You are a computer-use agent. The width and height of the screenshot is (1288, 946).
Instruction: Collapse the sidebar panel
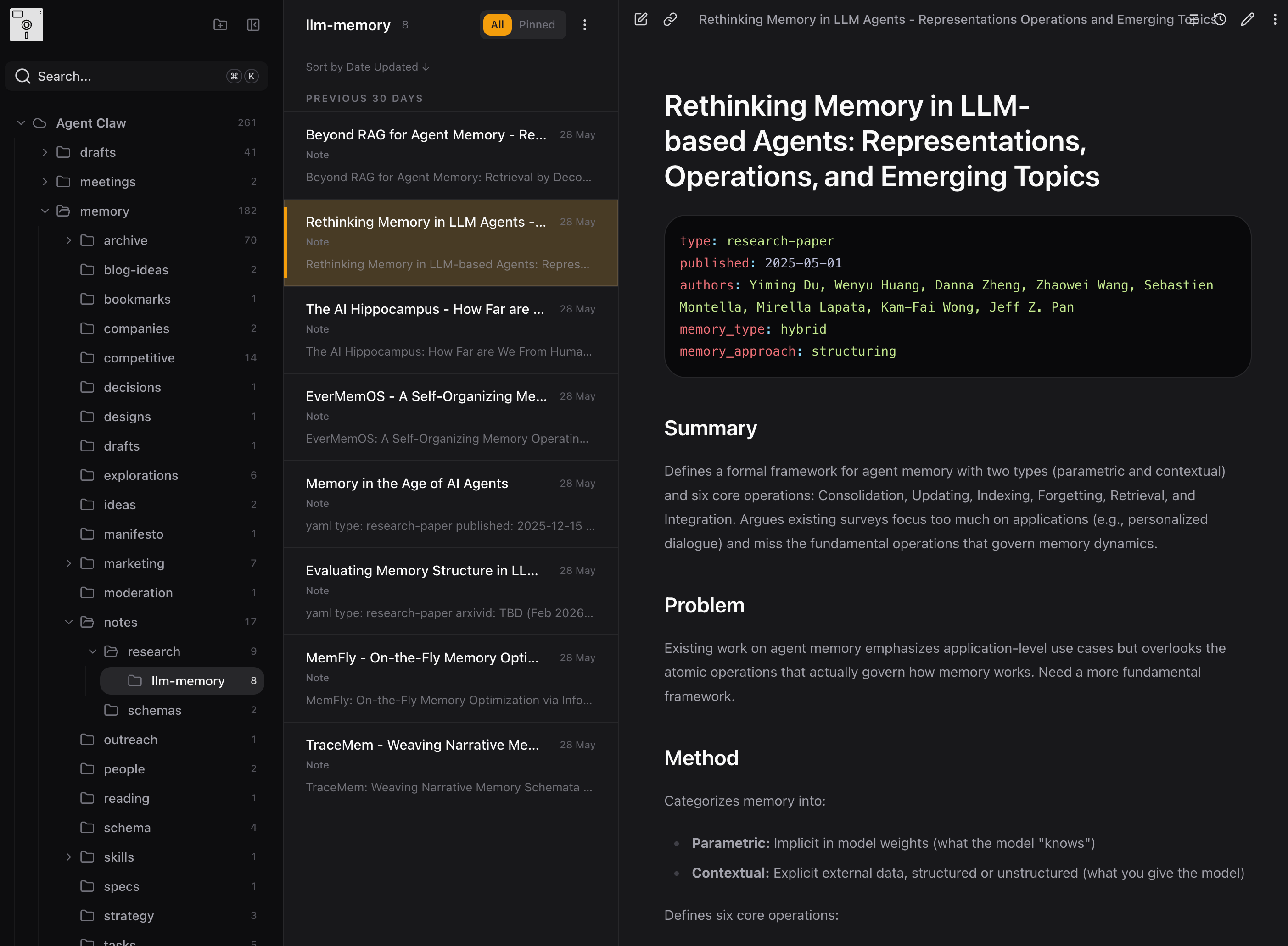click(x=253, y=25)
